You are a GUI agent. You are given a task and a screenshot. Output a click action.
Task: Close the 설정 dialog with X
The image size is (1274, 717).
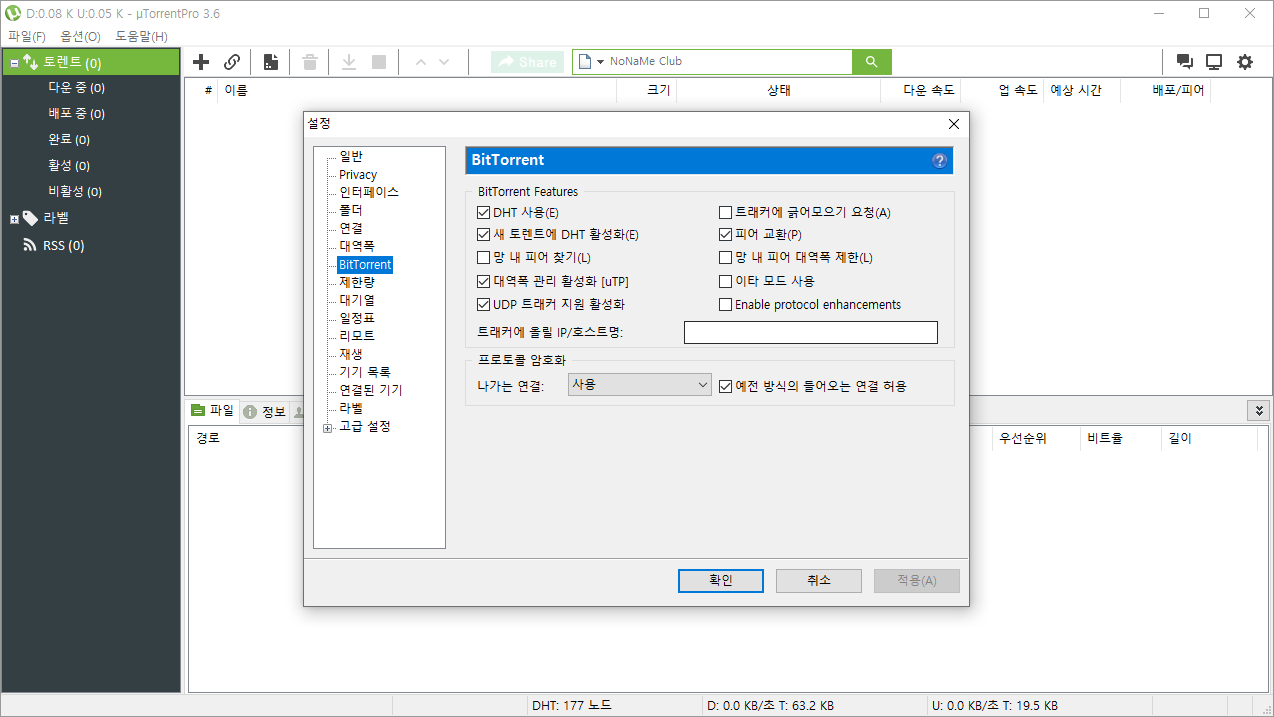coord(953,124)
